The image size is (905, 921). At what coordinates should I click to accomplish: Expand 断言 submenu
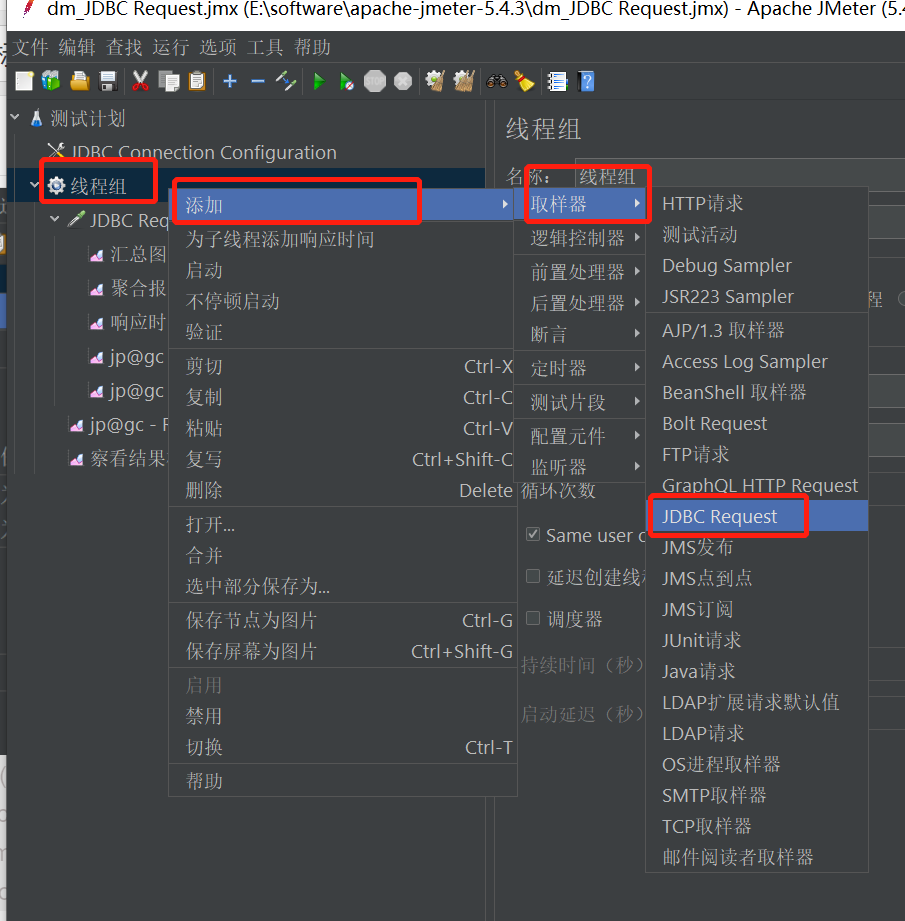(x=580, y=334)
